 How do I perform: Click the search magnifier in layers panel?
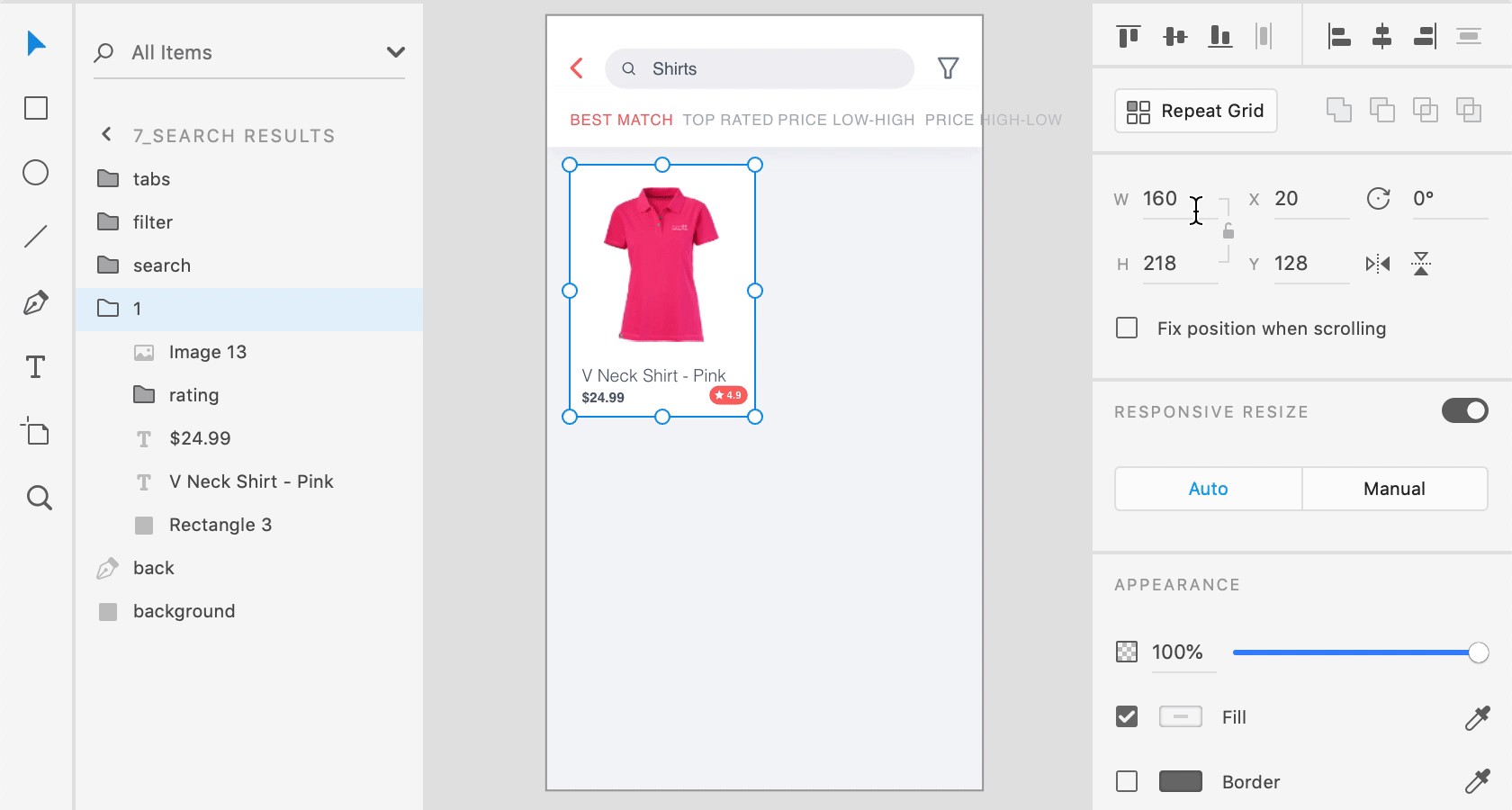[x=104, y=52]
